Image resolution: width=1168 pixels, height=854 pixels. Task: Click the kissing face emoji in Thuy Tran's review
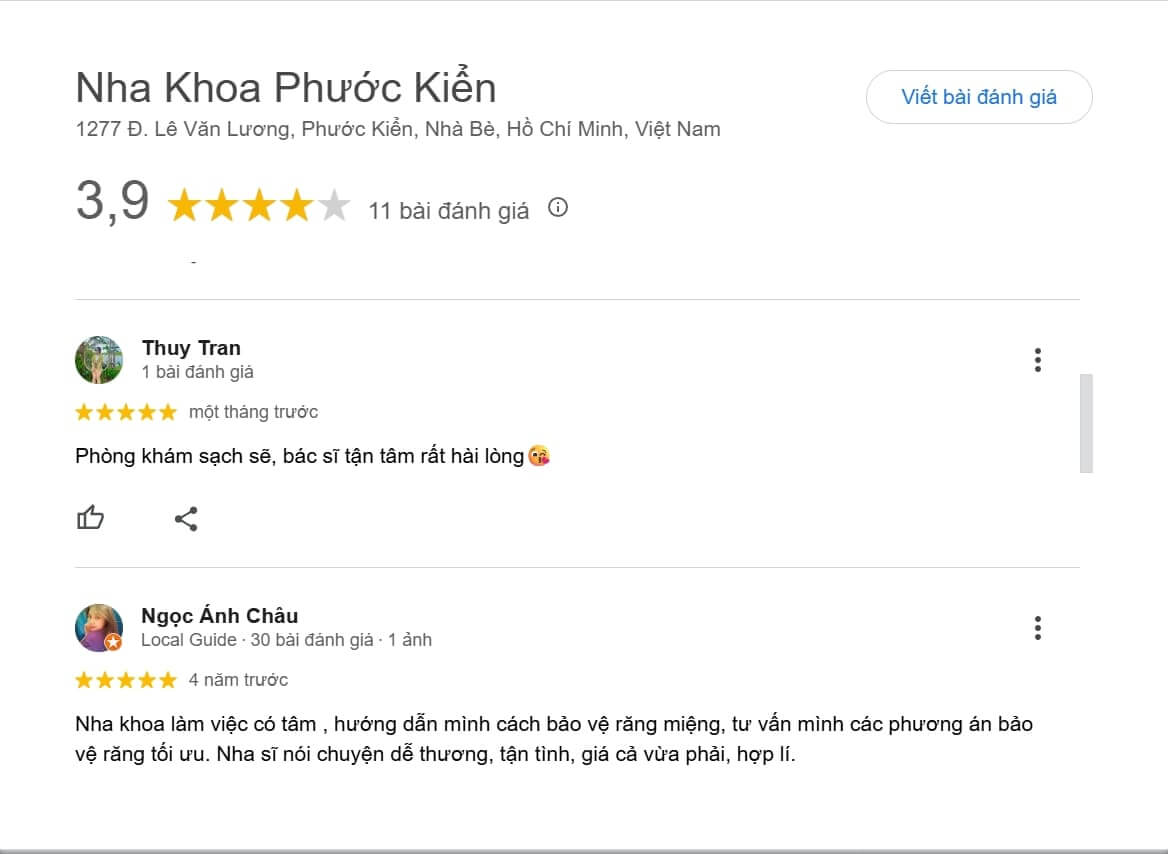tap(541, 455)
